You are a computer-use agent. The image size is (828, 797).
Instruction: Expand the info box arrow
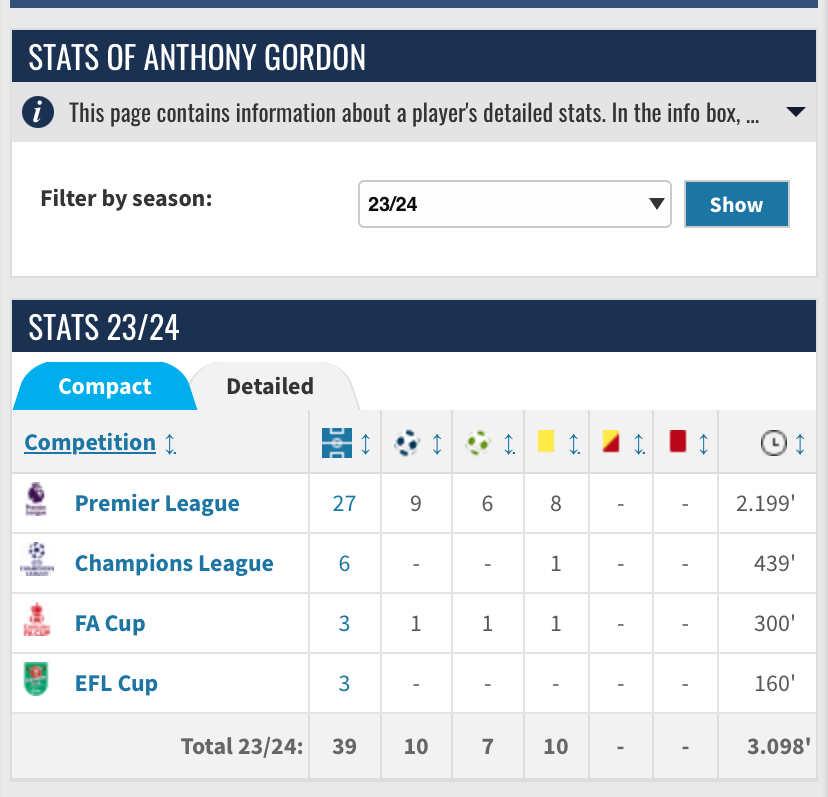(796, 112)
